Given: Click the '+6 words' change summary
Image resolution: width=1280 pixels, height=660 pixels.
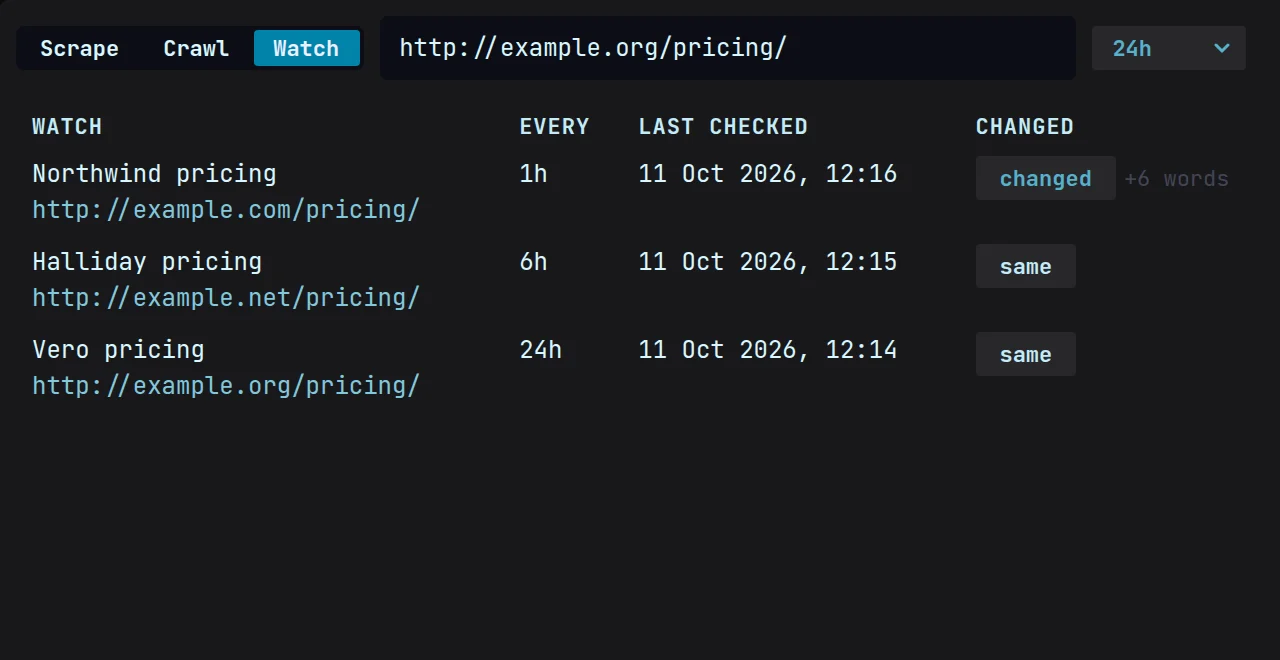Looking at the screenshot, I should pos(1176,179).
